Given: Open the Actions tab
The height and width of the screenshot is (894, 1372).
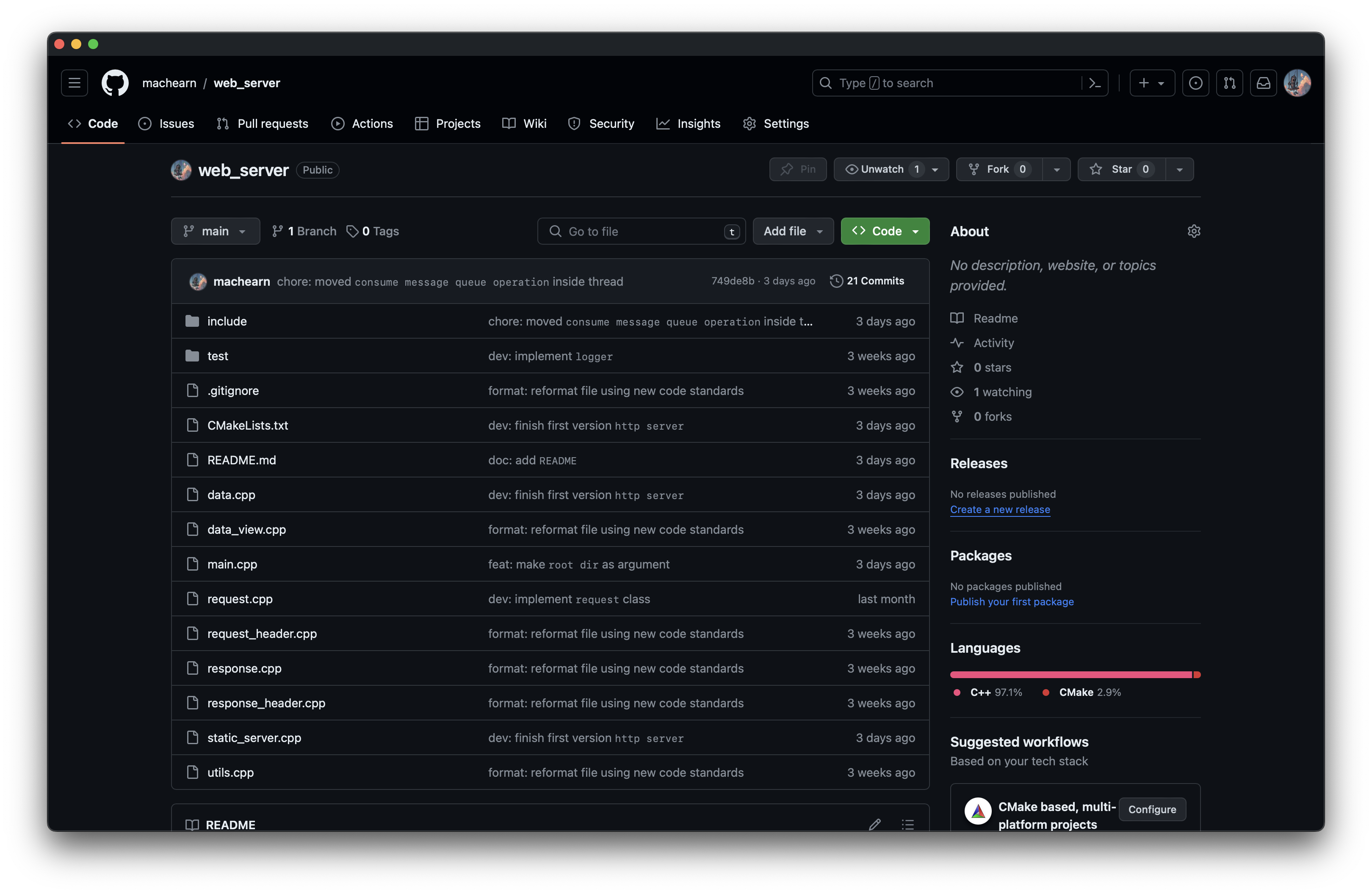Looking at the screenshot, I should [362, 123].
